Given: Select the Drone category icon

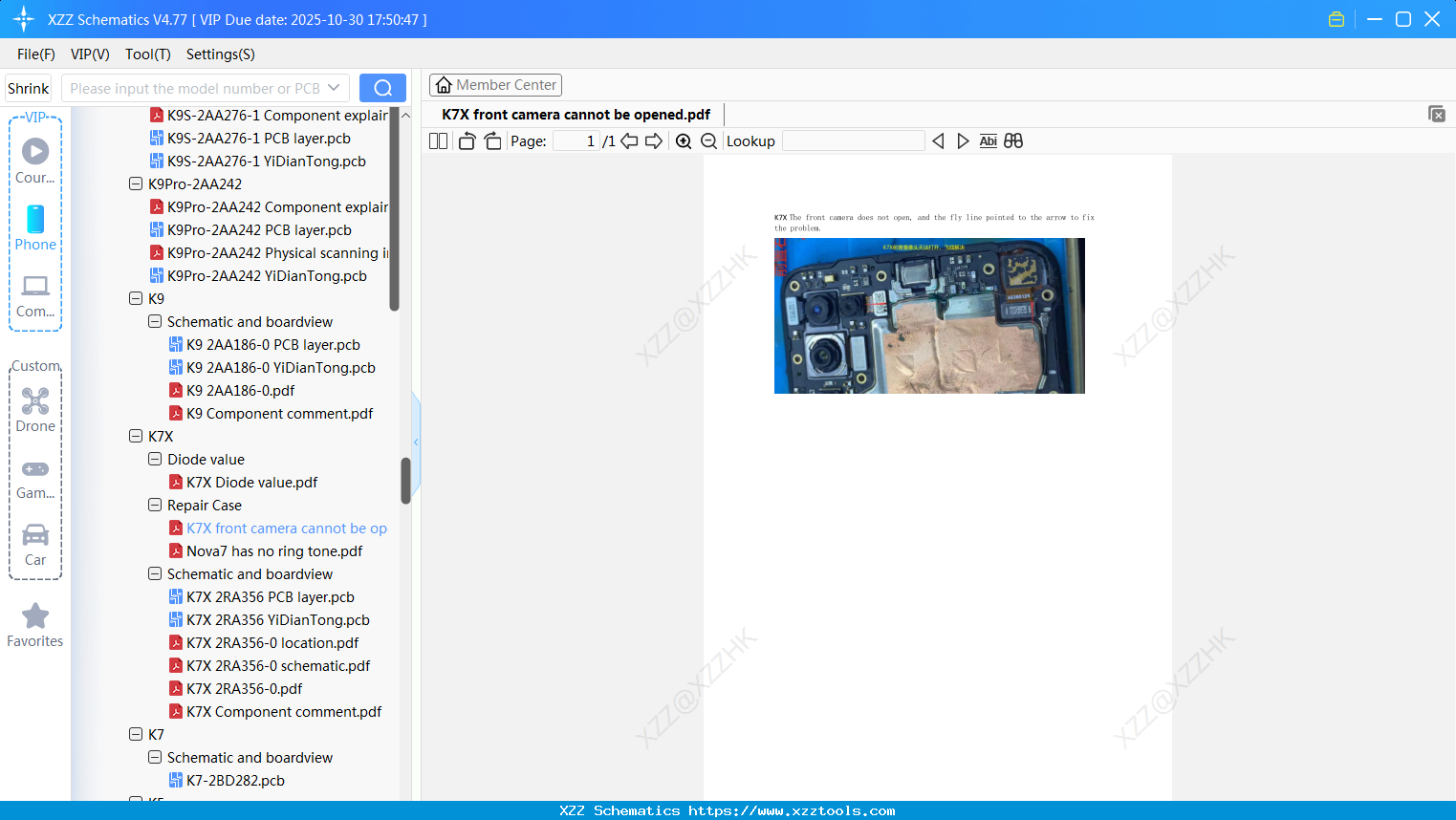Looking at the screenshot, I should (x=34, y=401).
